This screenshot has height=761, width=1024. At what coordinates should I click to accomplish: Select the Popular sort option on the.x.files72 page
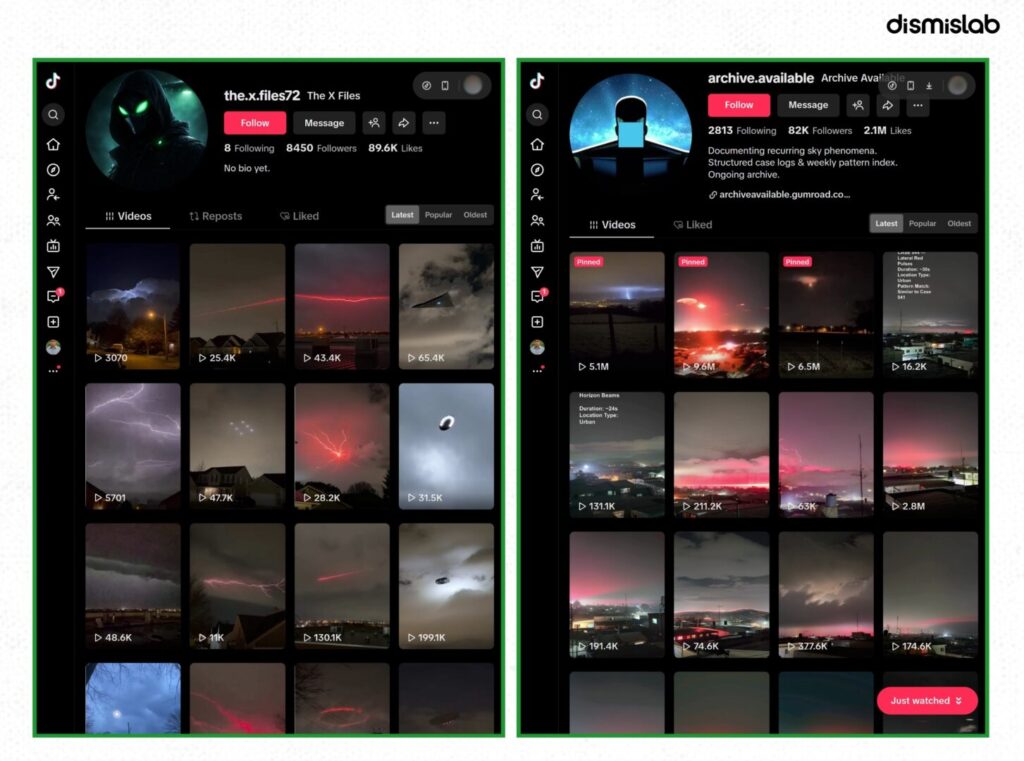(x=438, y=215)
